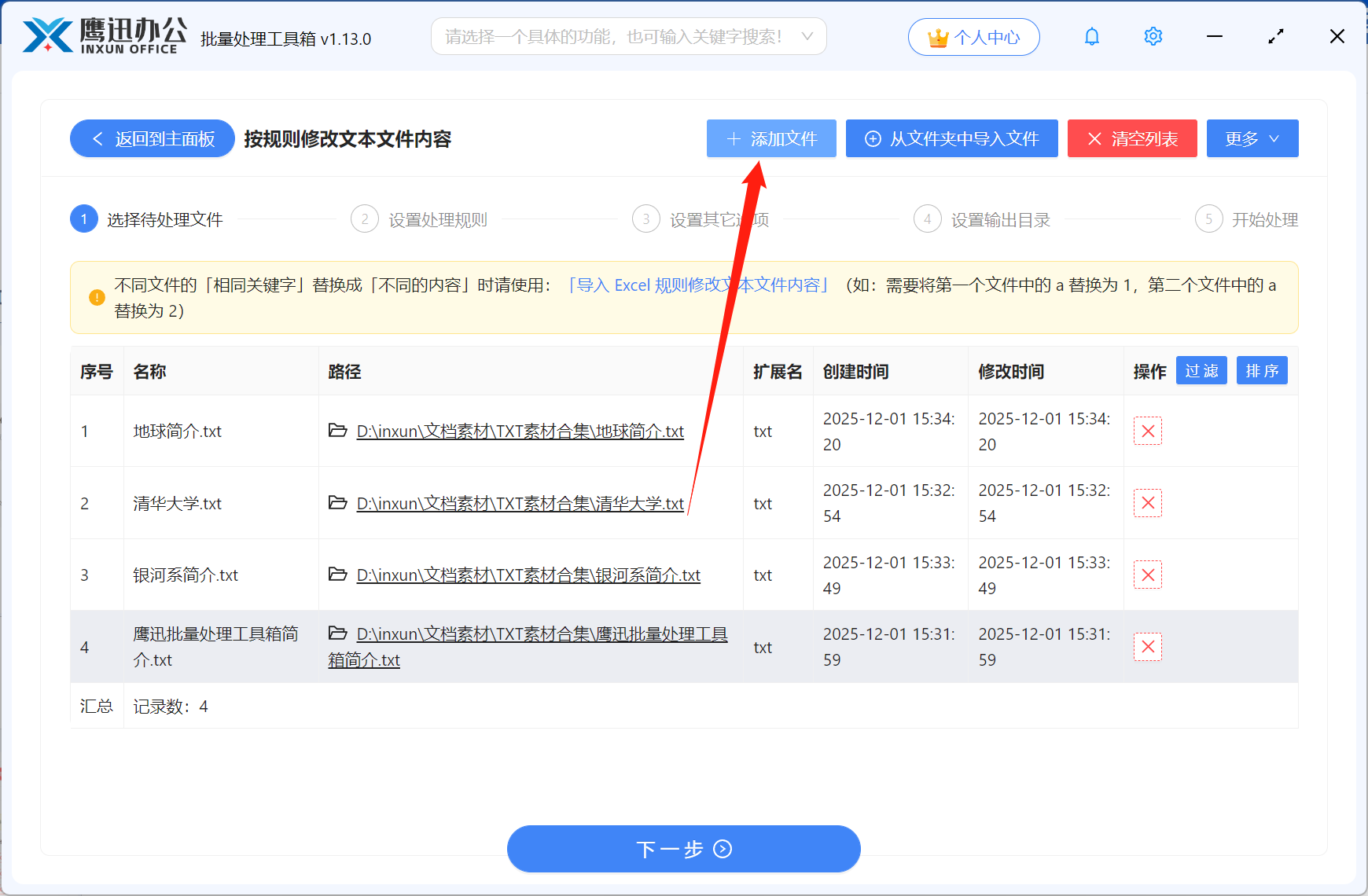
Task: Click the 下一步 button
Action: click(x=683, y=849)
